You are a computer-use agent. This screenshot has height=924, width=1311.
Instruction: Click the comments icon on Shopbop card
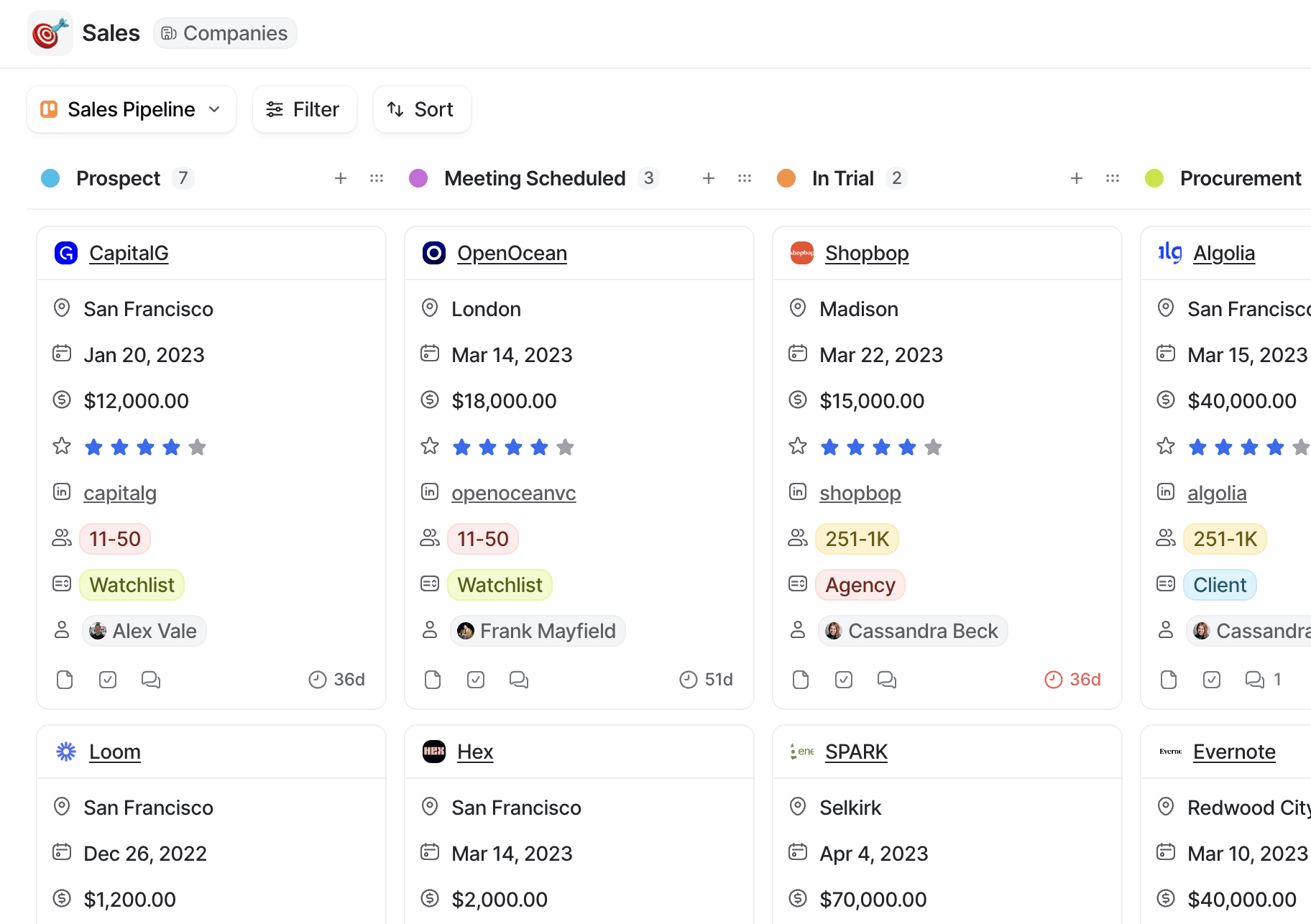coord(887,680)
